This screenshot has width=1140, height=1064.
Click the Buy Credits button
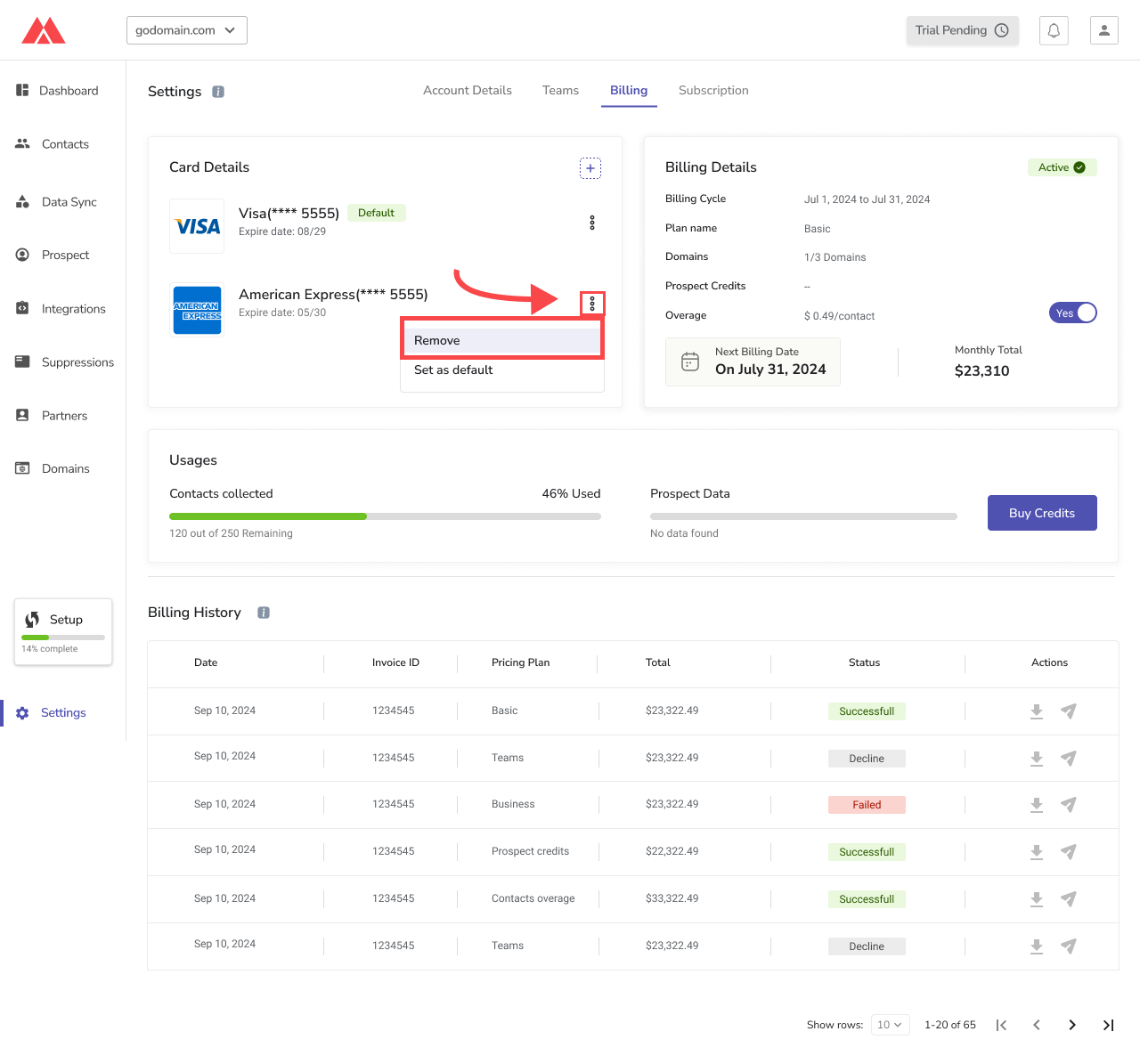(x=1042, y=513)
